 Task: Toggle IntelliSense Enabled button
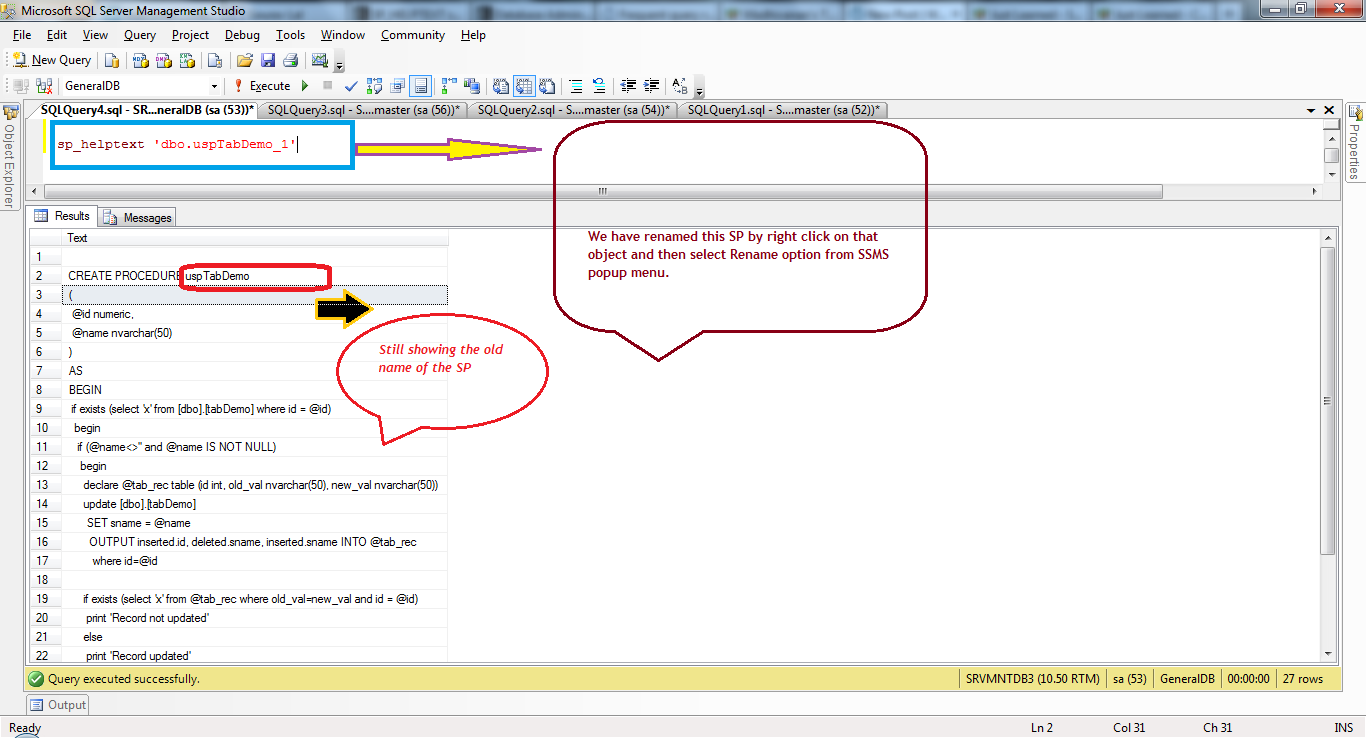(x=421, y=86)
